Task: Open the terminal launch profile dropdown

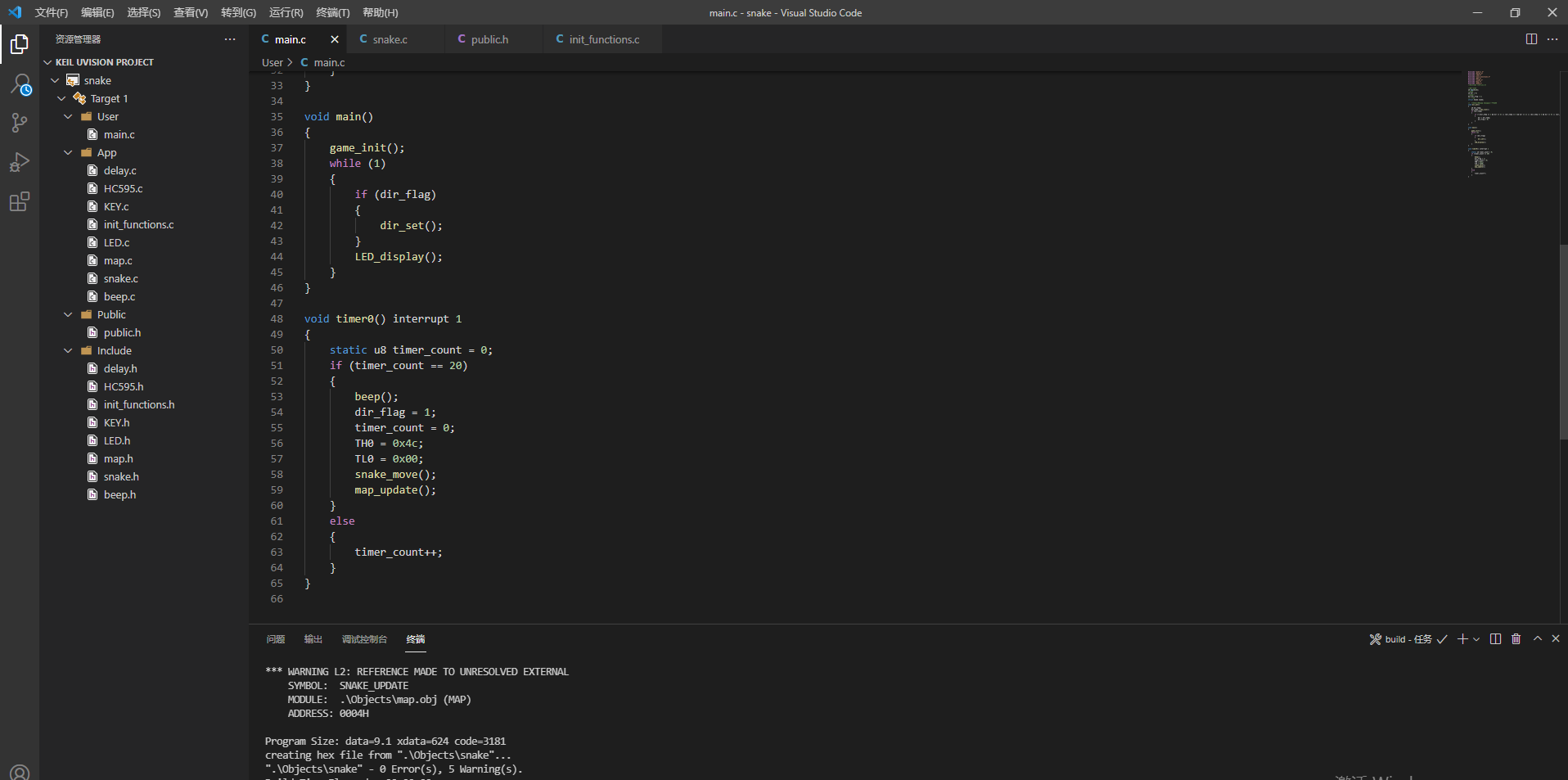Action: click(1476, 639)
